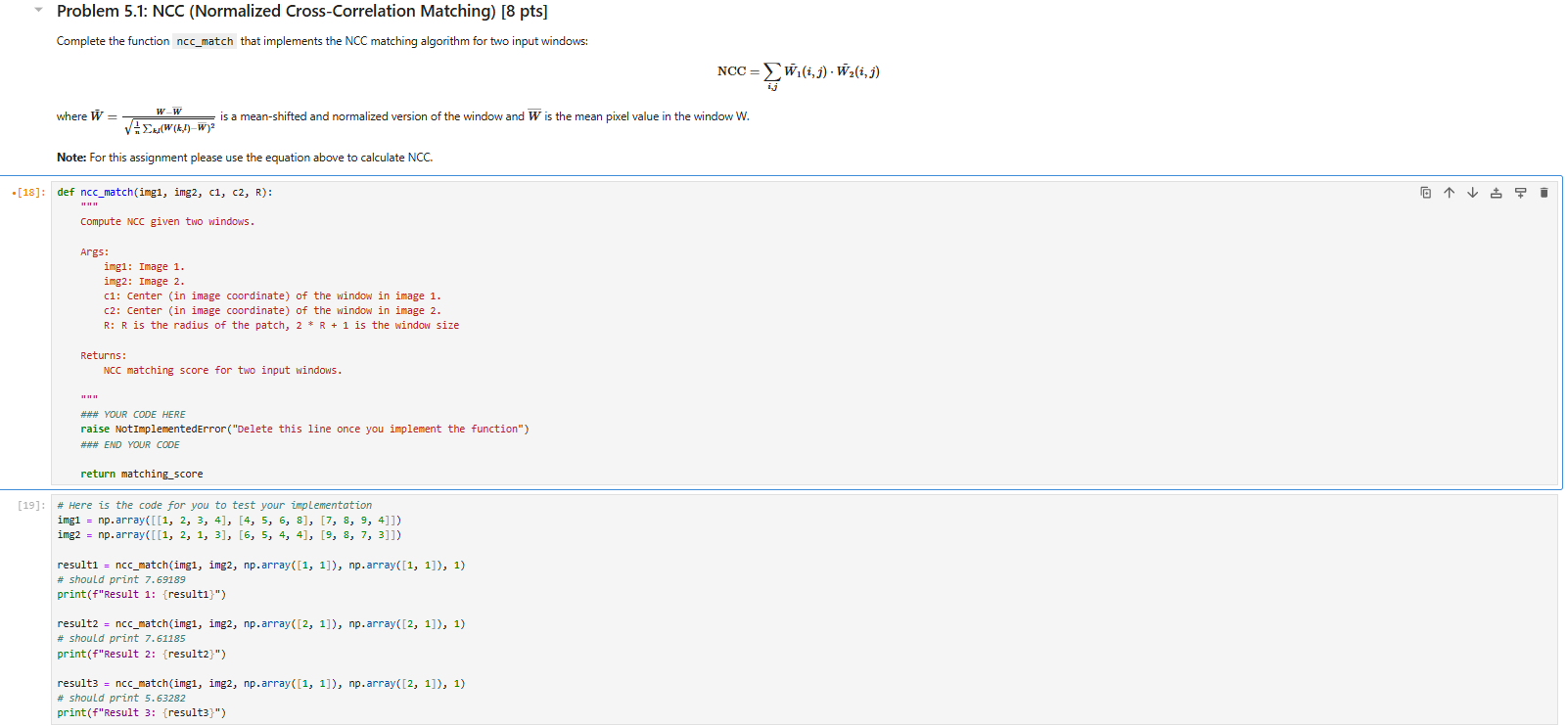Click the comment '# should print 7.61185'
1568x726 pixels.
pyautogui.click(x=121, y=639)
